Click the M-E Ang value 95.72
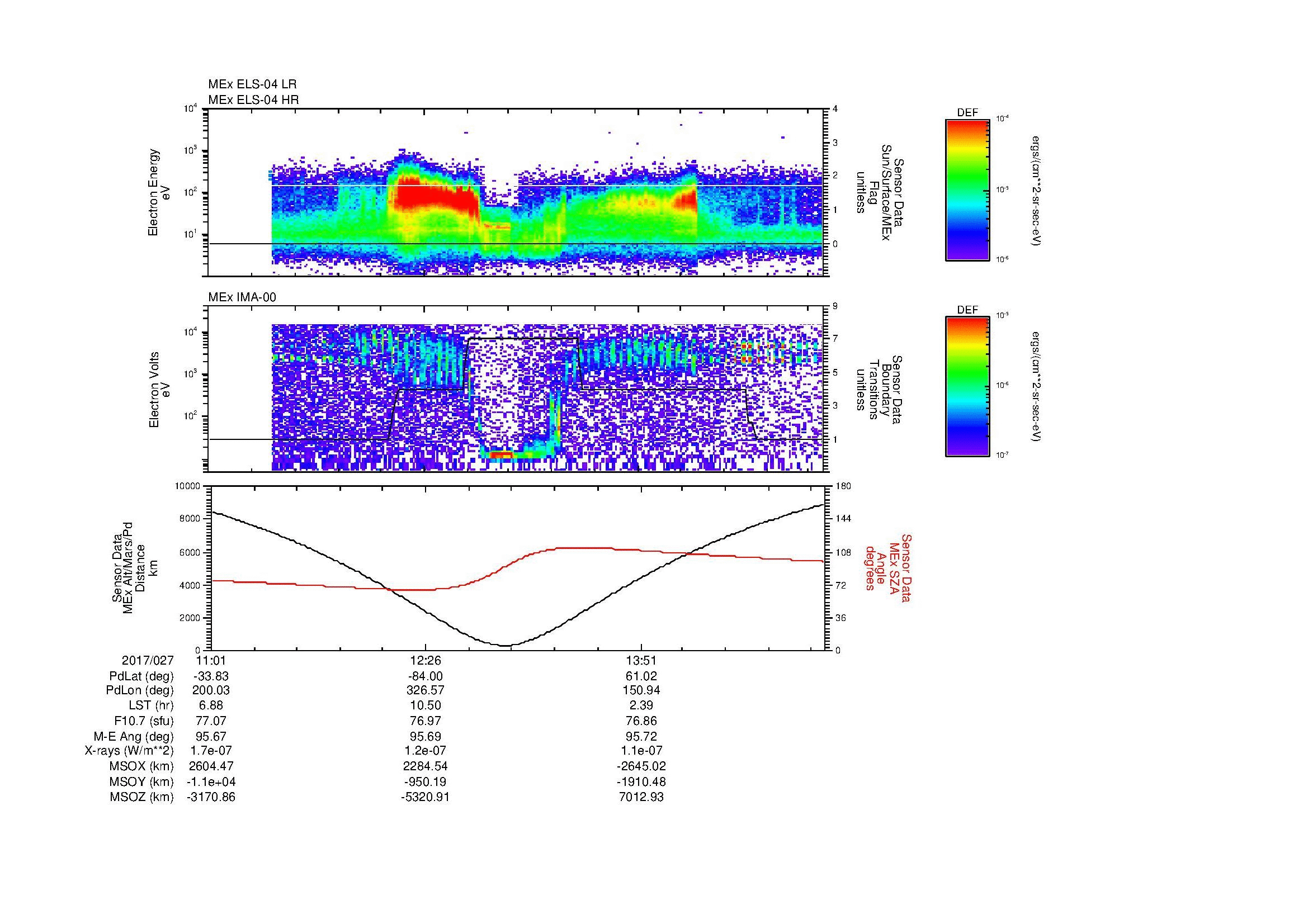This screenshot has width=1308, height=924. click(x=641, y=737)
